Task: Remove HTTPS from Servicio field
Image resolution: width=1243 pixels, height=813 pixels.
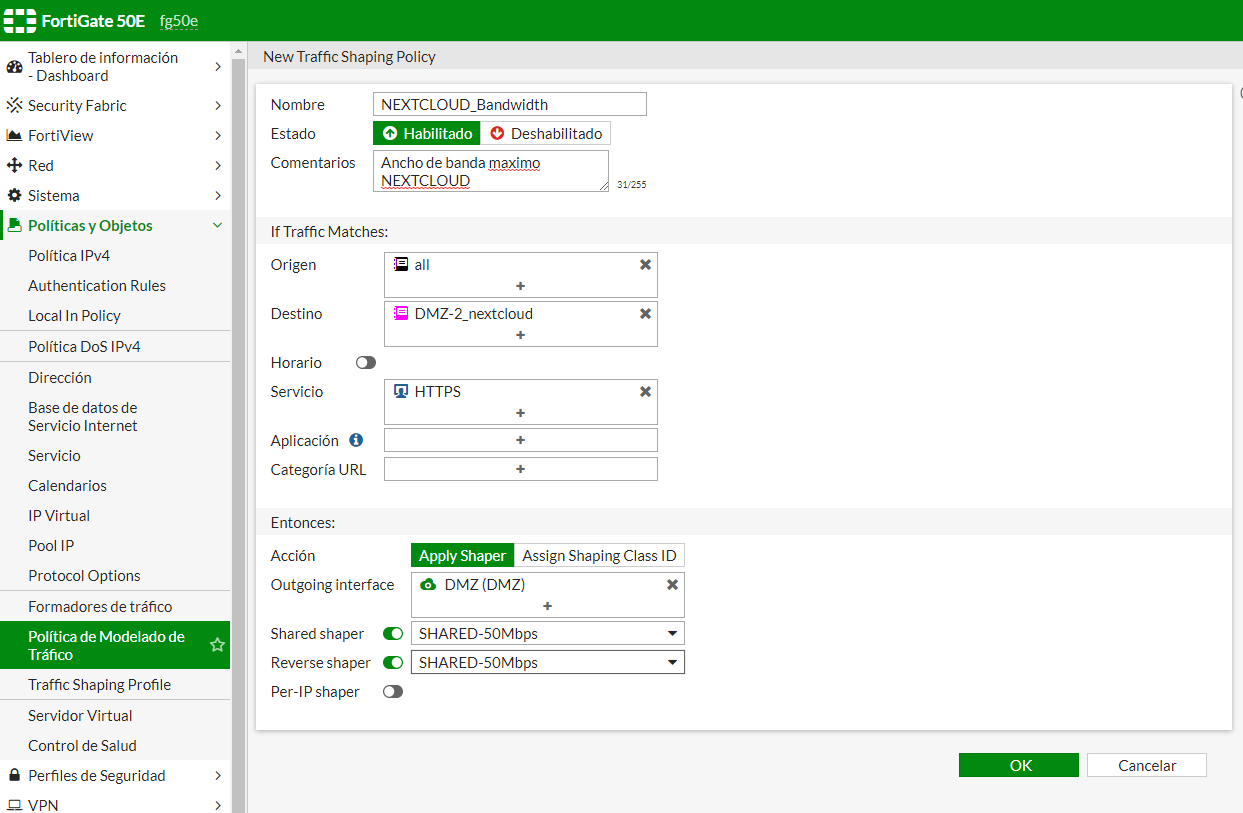Action: tap(645, 391)
